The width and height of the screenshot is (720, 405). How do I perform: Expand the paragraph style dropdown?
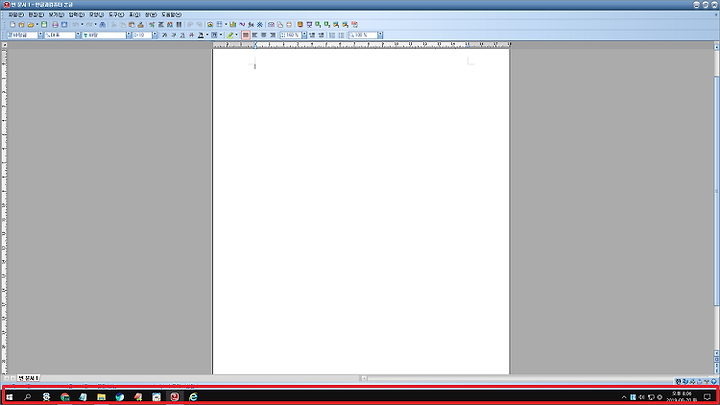click(40, 35)
